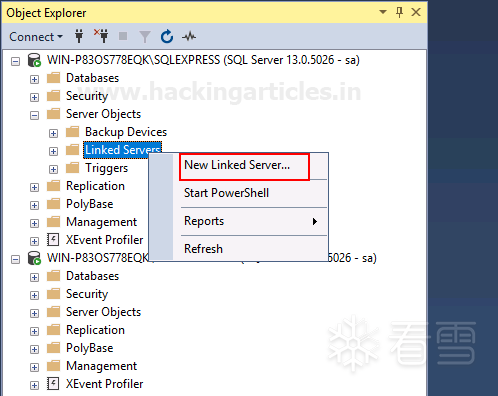498x396 pixels.
Task: Select Replication under the first server
Action: click(95, 186)
